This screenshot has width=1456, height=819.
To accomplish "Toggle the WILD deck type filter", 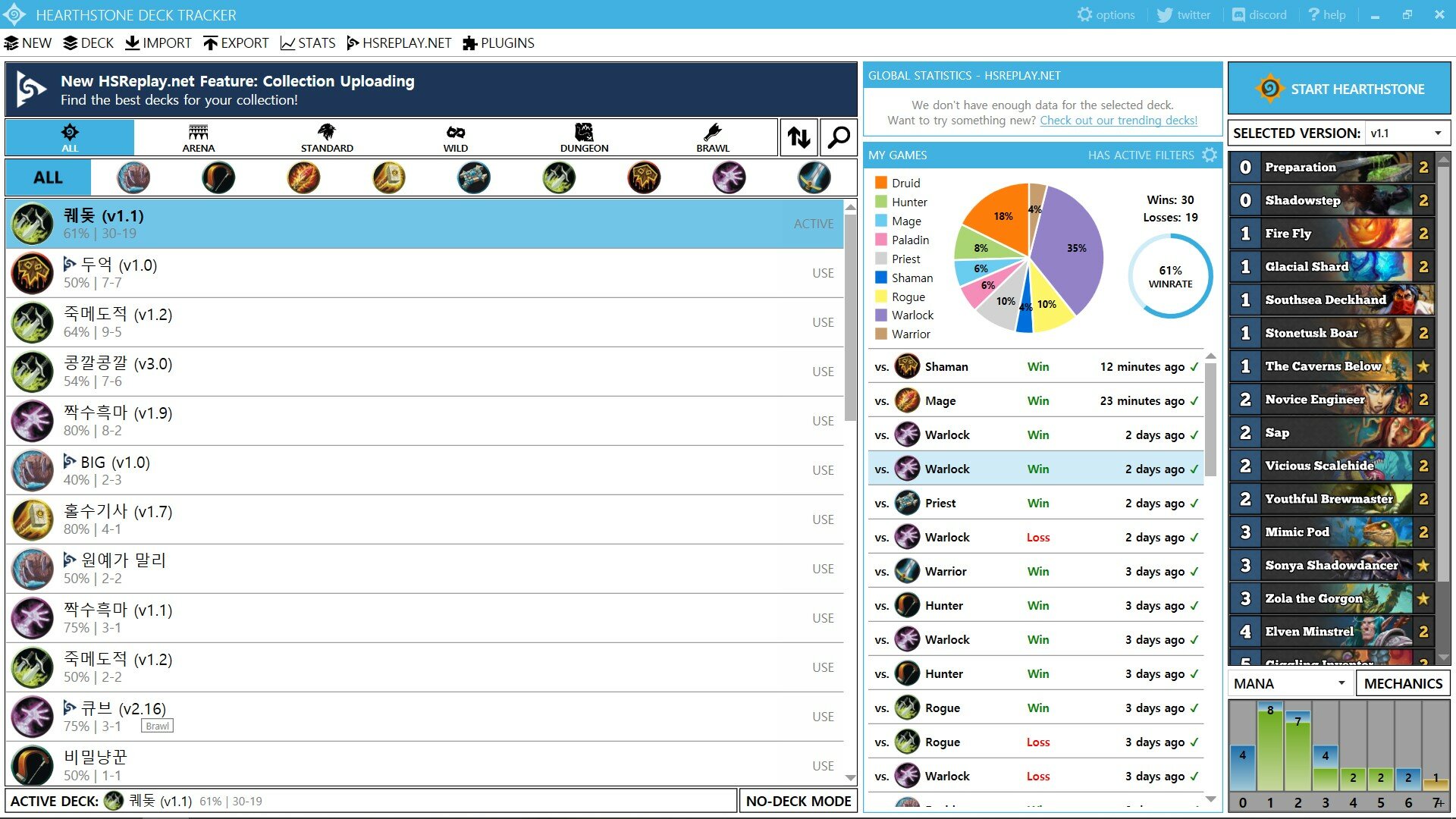I will coord(455,137).
